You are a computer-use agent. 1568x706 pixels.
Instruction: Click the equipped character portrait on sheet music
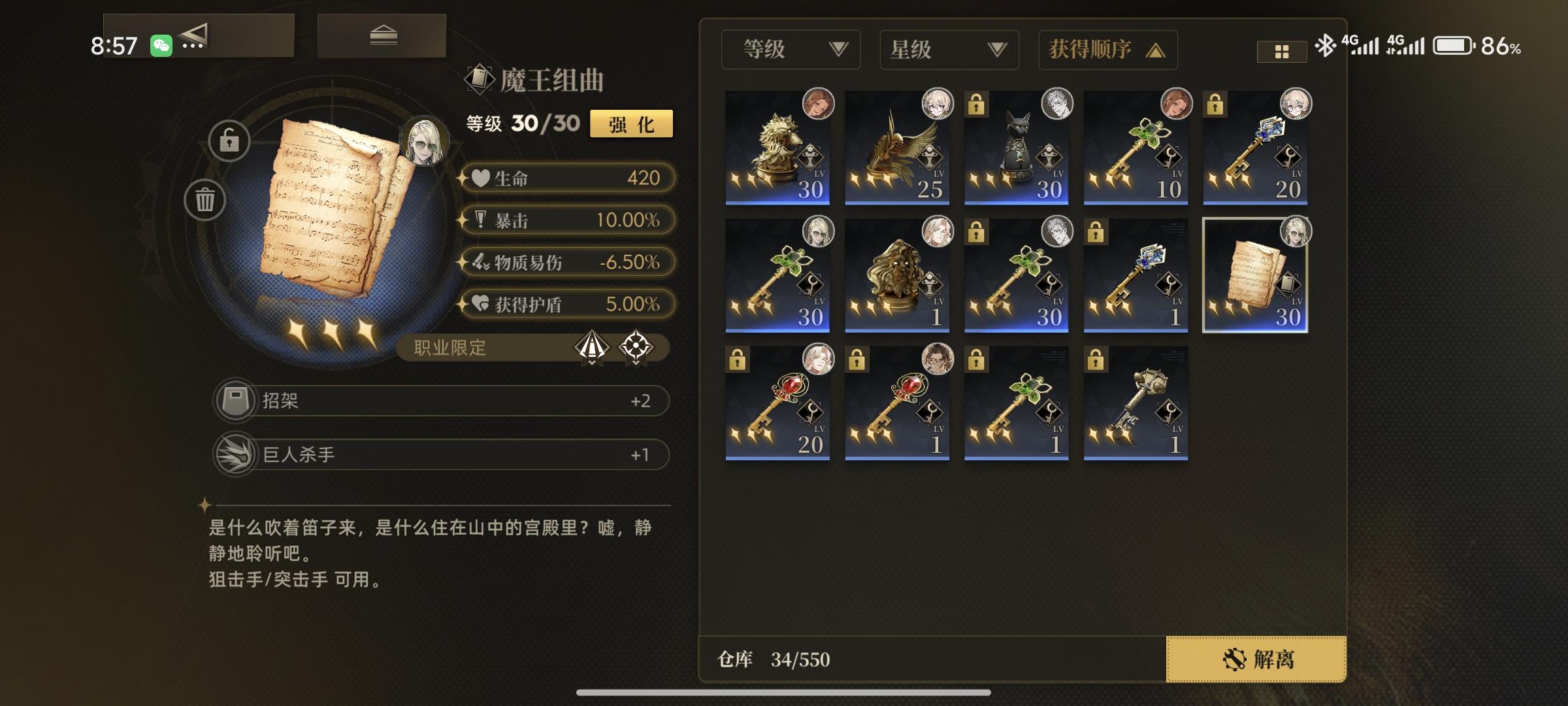tap(425, 140)
